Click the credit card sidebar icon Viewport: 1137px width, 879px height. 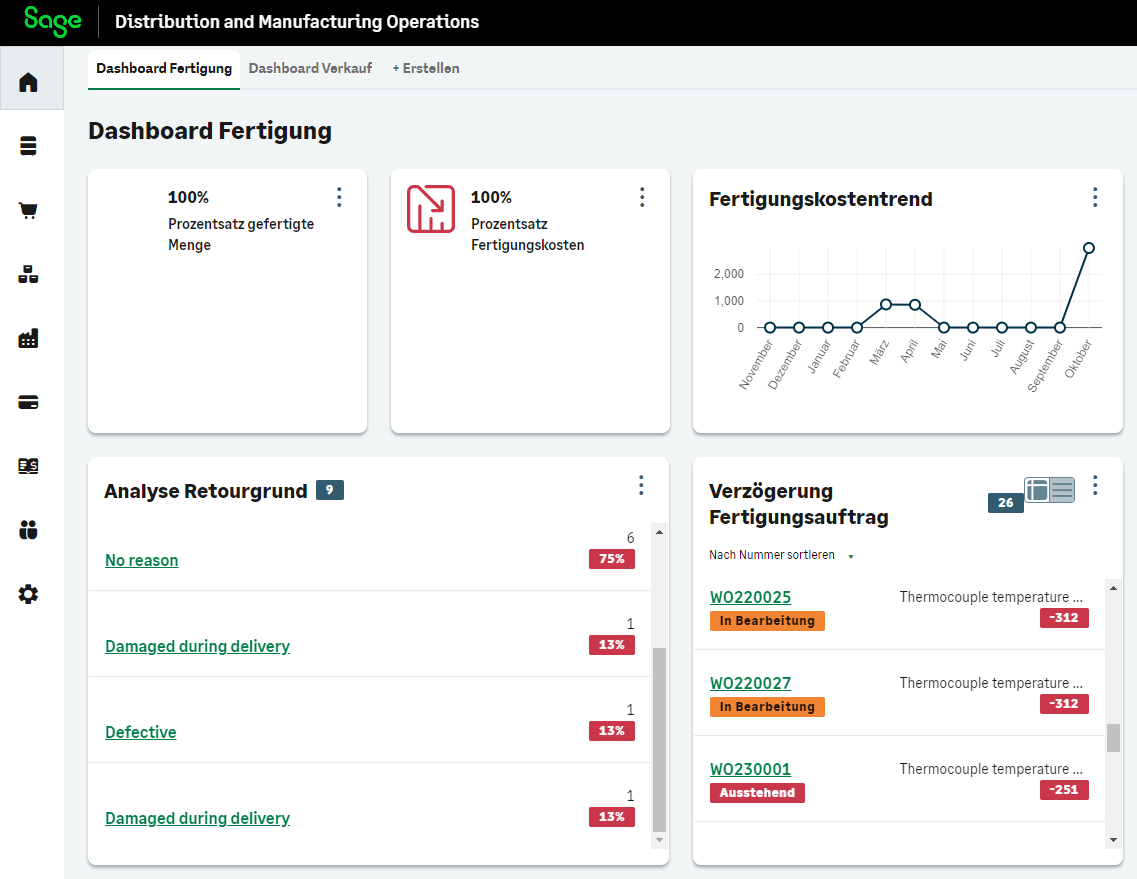(x=28, y=403)
